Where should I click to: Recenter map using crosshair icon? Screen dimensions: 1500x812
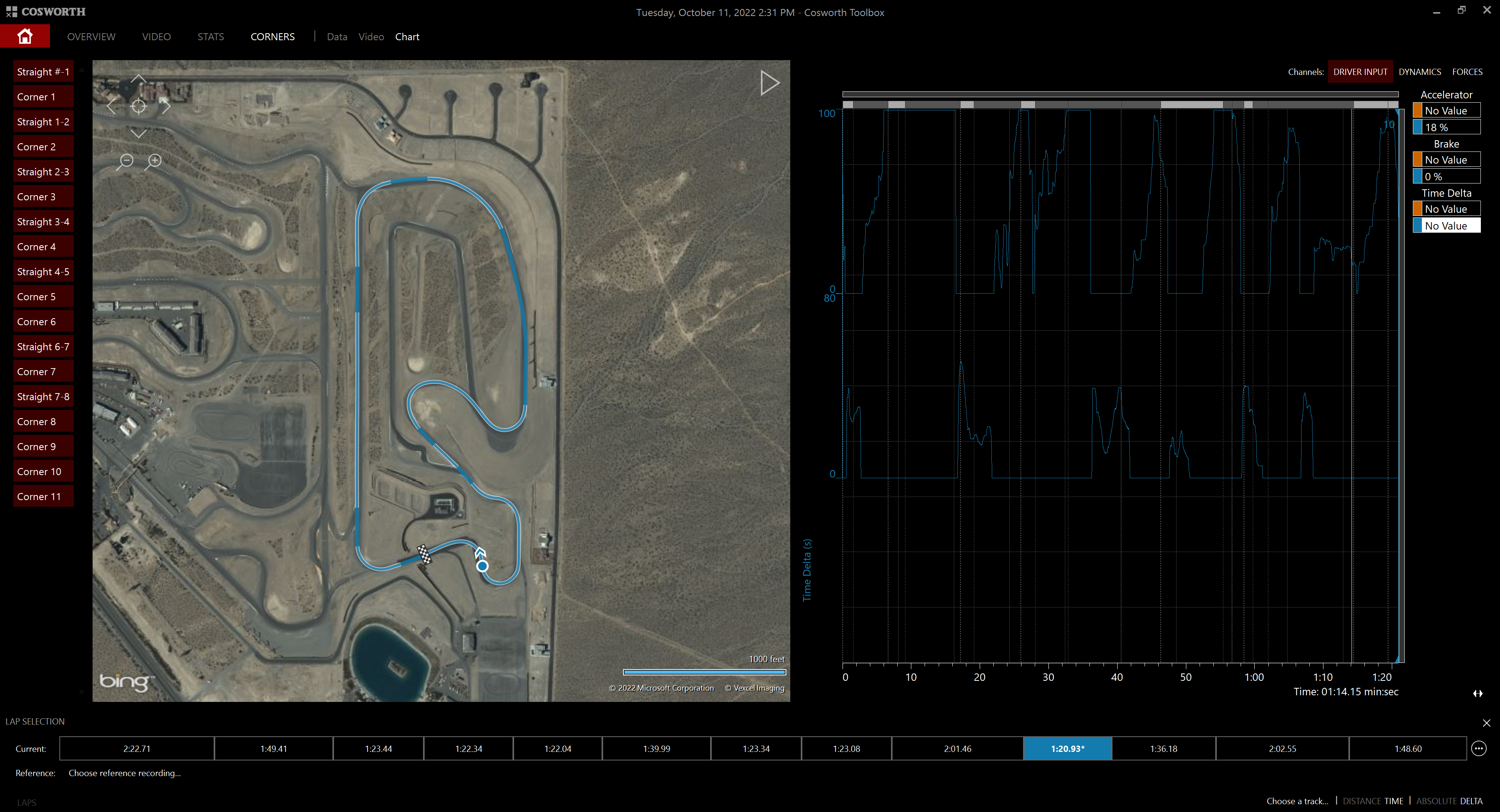tap(139, 106)
